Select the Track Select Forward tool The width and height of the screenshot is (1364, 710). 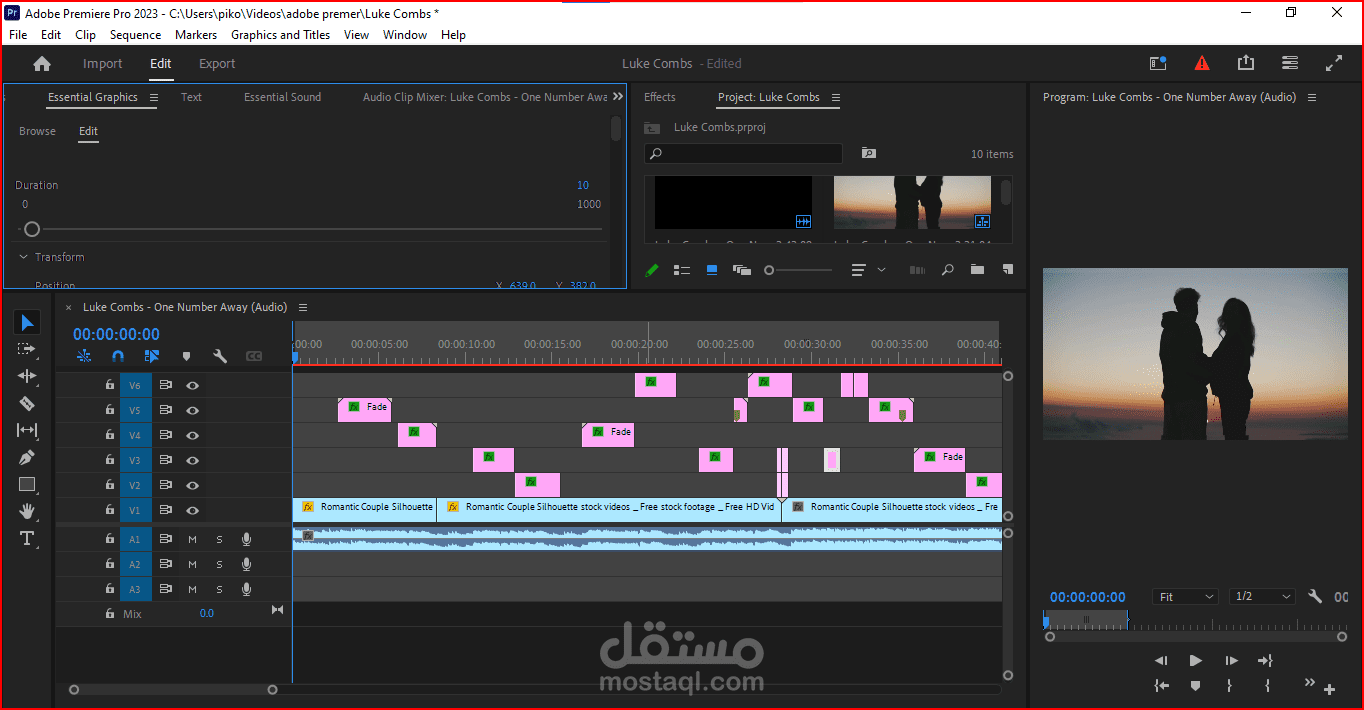(27, 349)
